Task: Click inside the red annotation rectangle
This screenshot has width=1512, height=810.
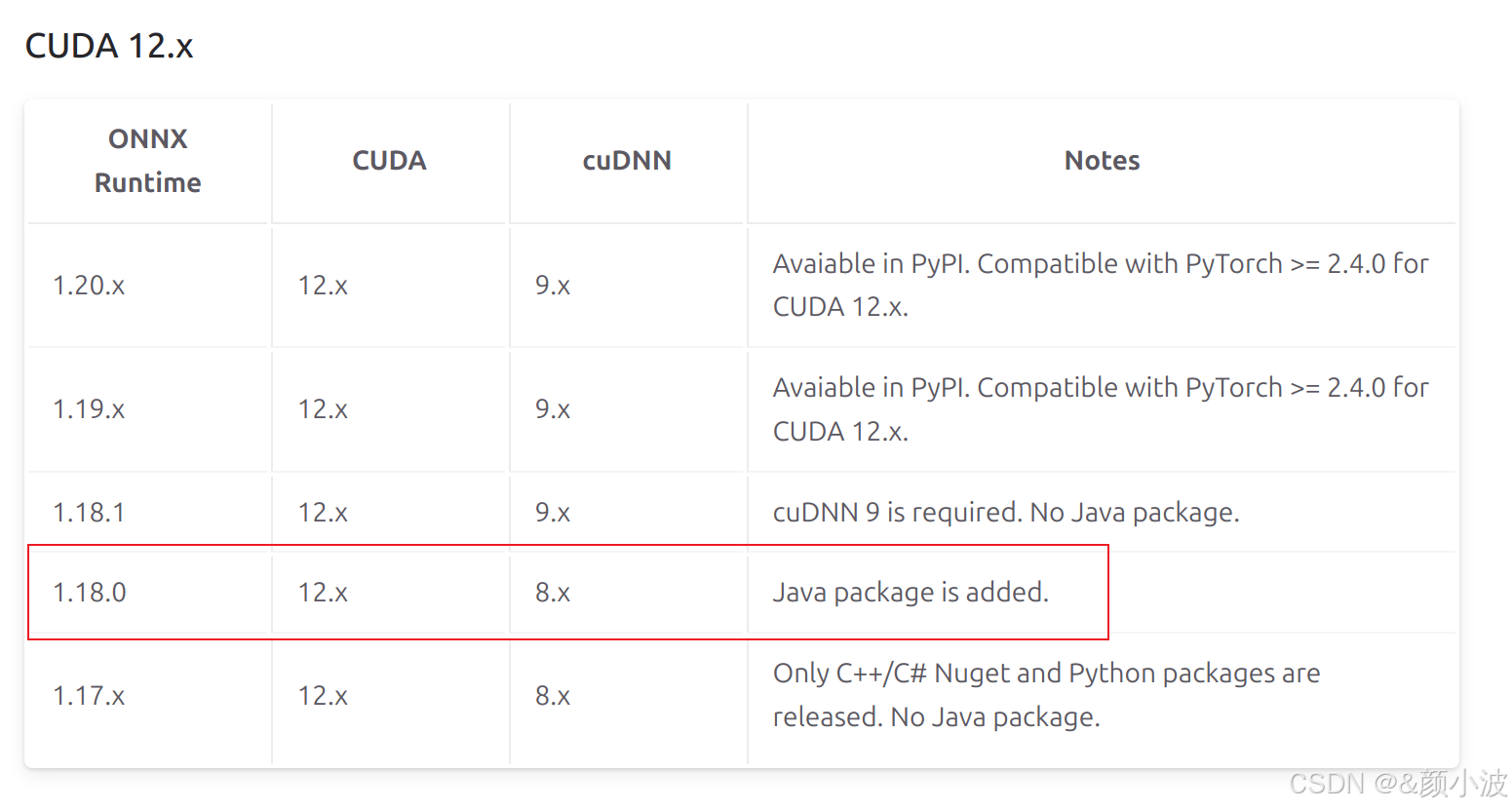Action: pos(565,592)
